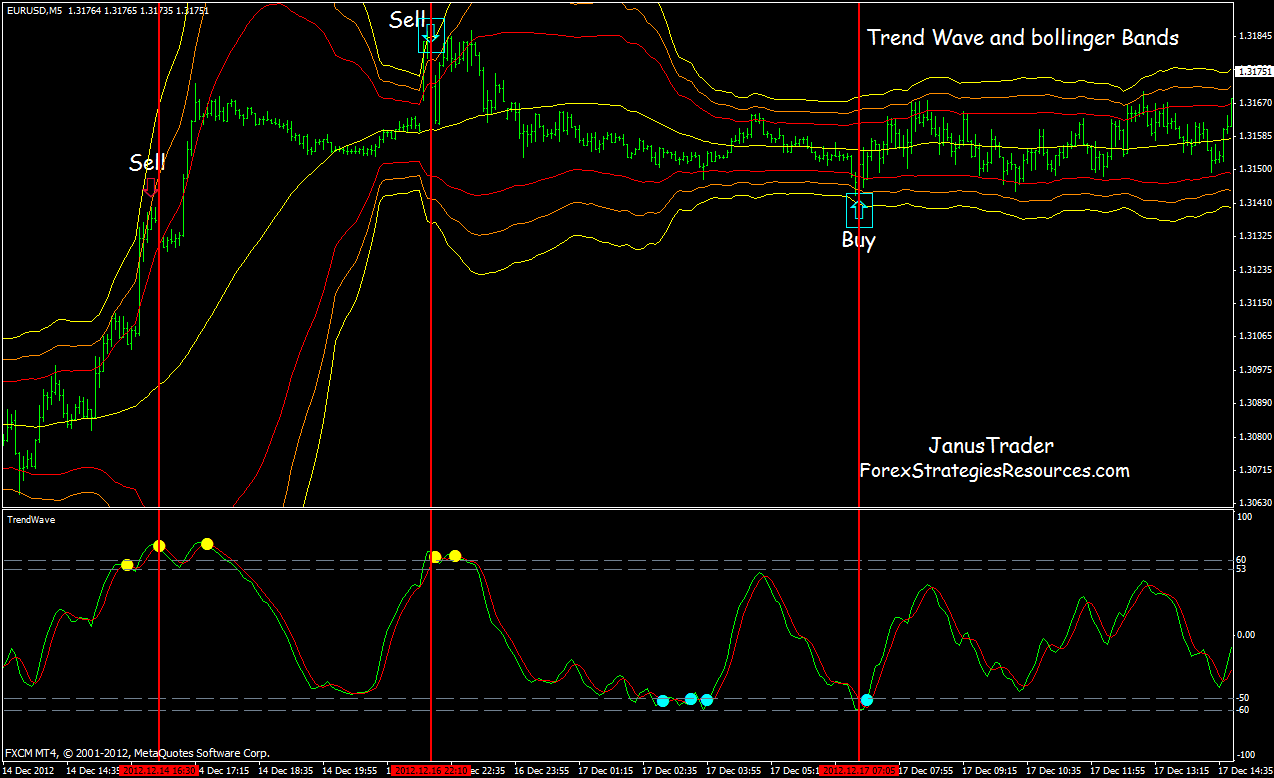This screenshot has height=778, width=1274.
Task: Click the 1.31585 price axis value
Action: click(1254, 136)
